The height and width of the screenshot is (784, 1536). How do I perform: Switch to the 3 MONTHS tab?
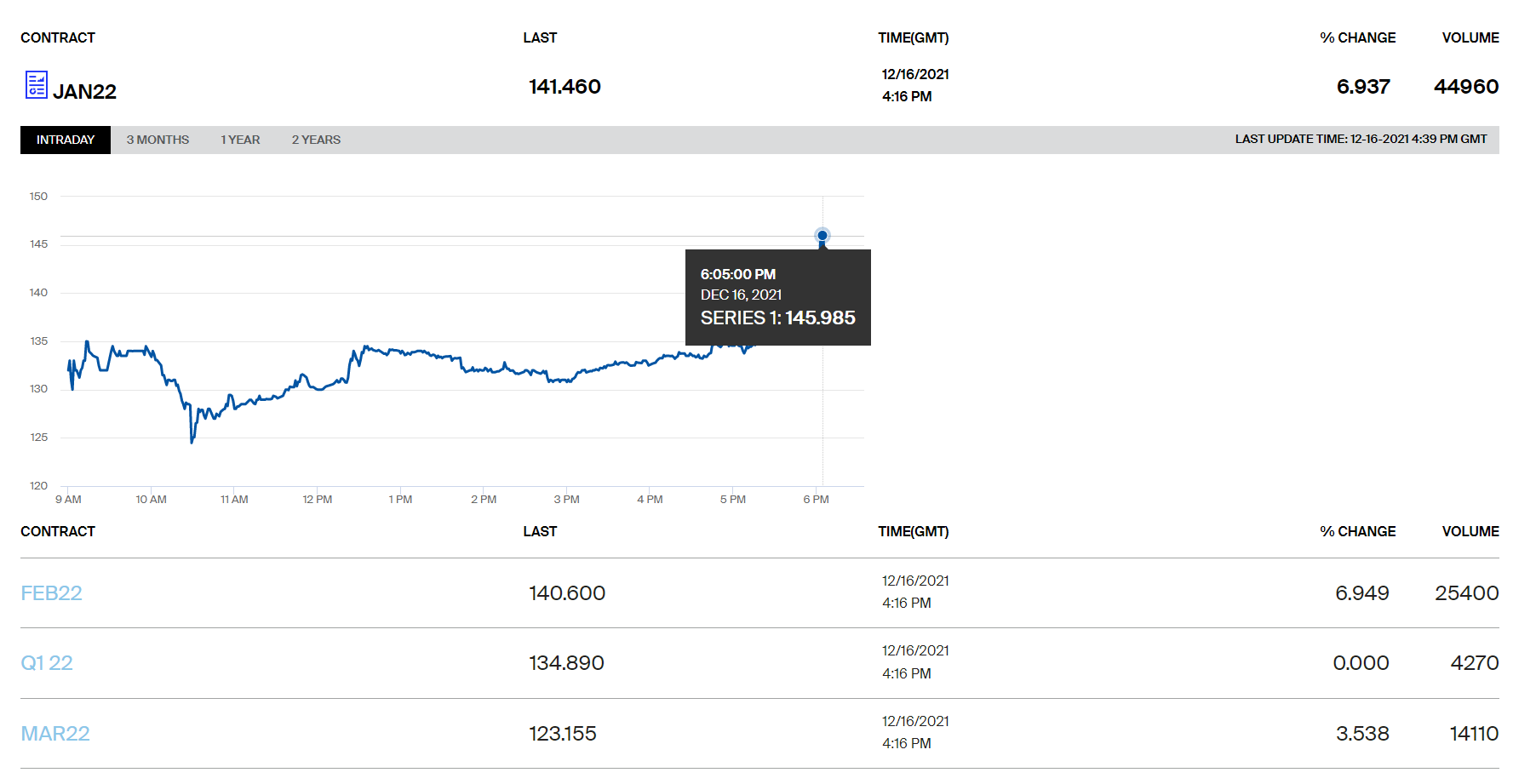coord(158,140)
